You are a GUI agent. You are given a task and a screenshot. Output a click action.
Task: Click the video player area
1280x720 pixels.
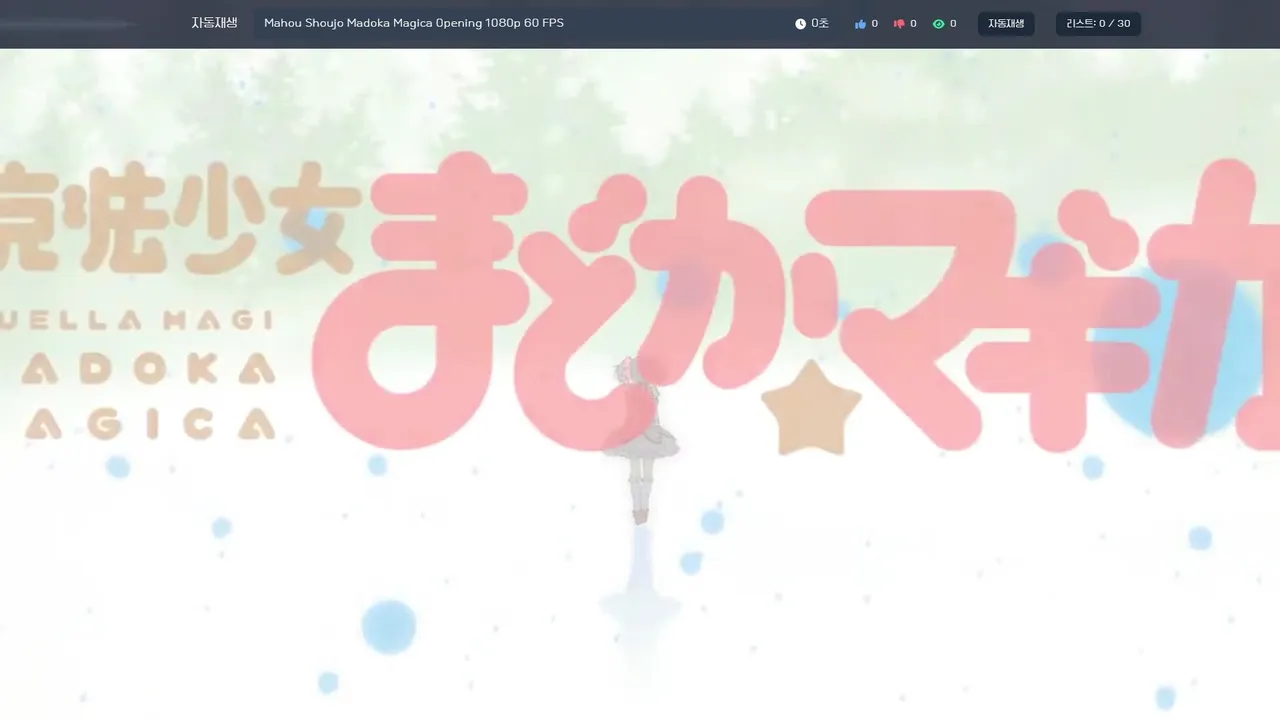(640, 384)
